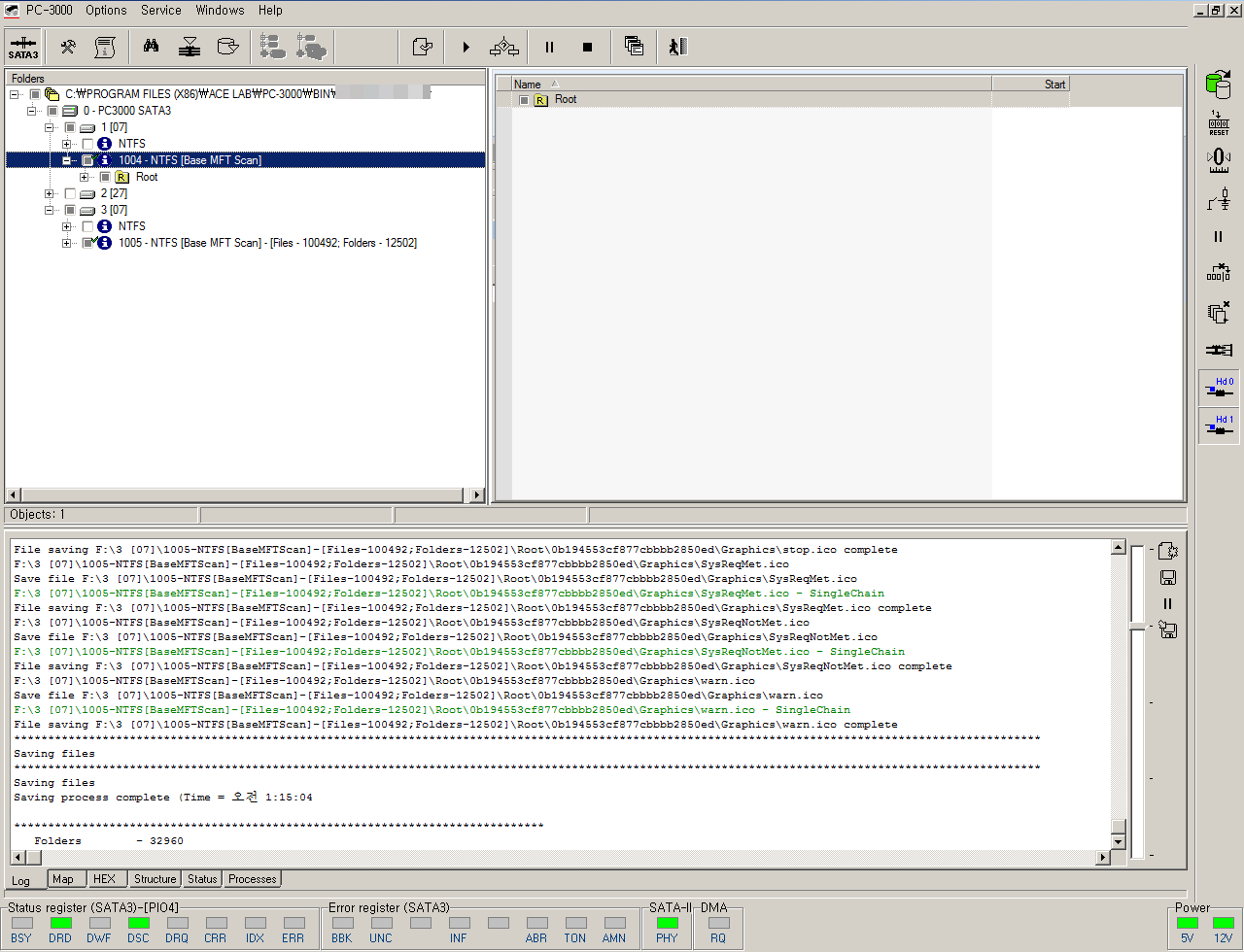This screenshot has height=952, width=1244.
Task: Click the folder tree horizontal scrollbar right arrow
Action: [476, 495]
